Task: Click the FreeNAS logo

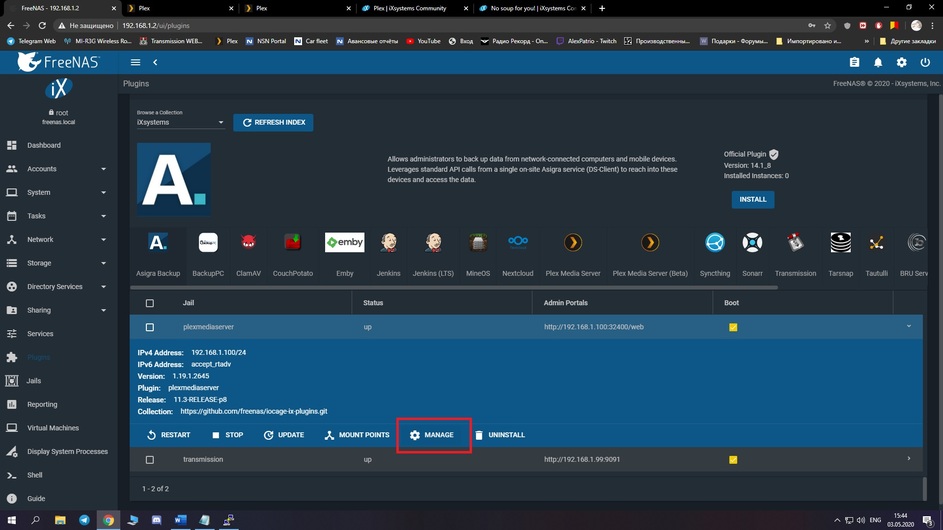Action: 58,61
